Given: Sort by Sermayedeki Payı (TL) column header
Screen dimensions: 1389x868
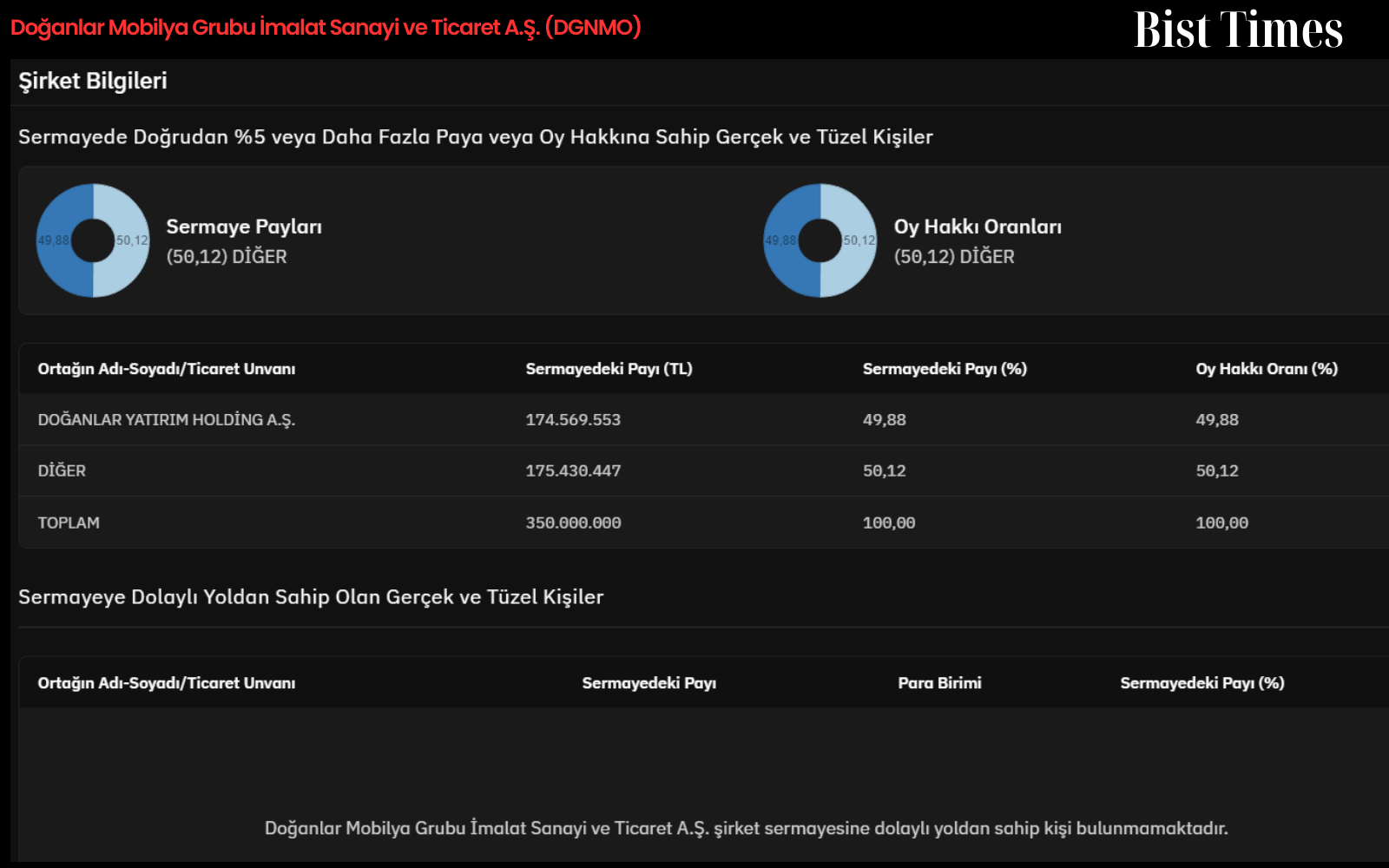Looking at the screenshot, I should click(x=609, y=369).
